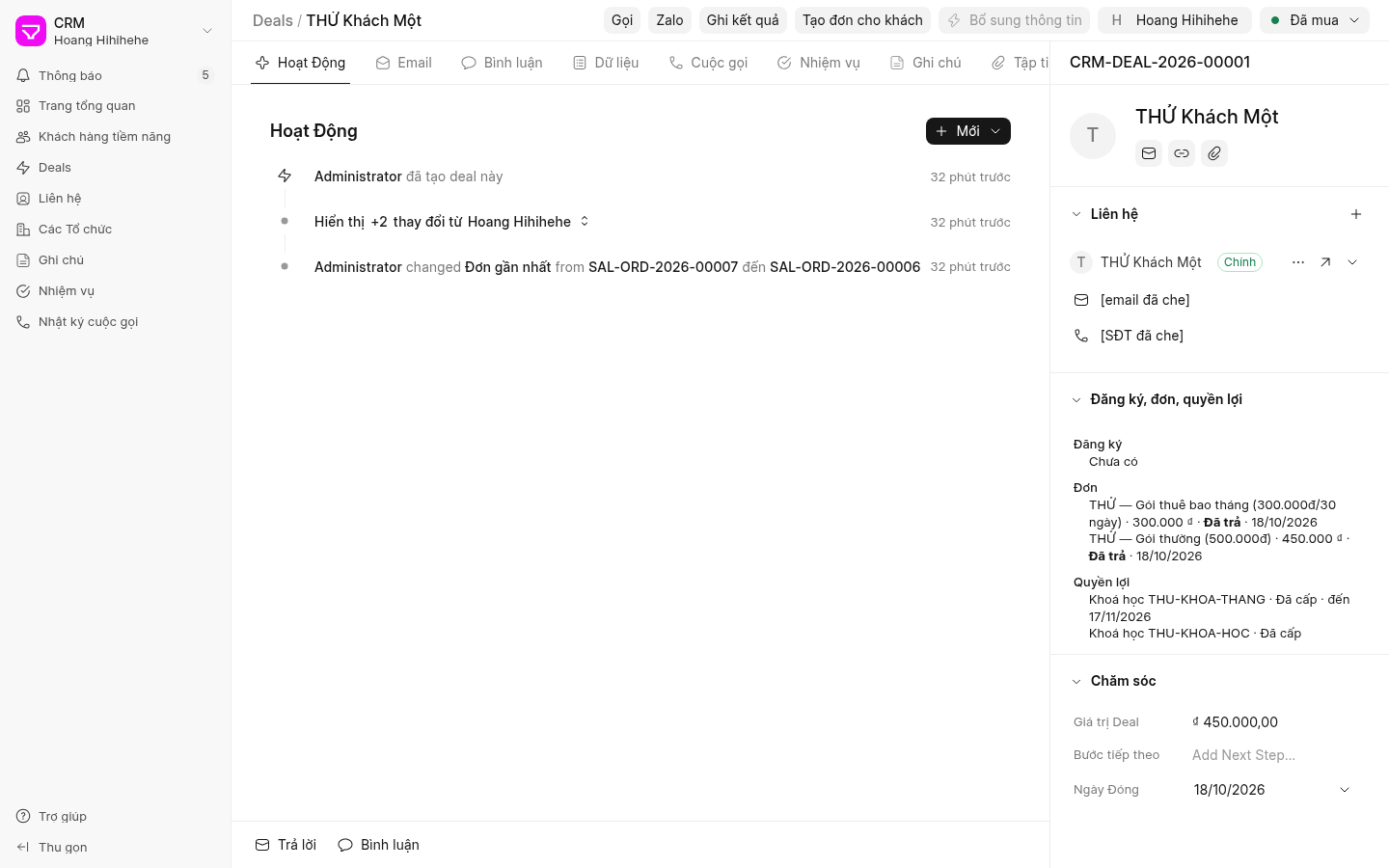The height and width of the screenshot is (868, 1389).
Task: Open Nhiệm vụ in the sidebar
Action: pos(115,291)
